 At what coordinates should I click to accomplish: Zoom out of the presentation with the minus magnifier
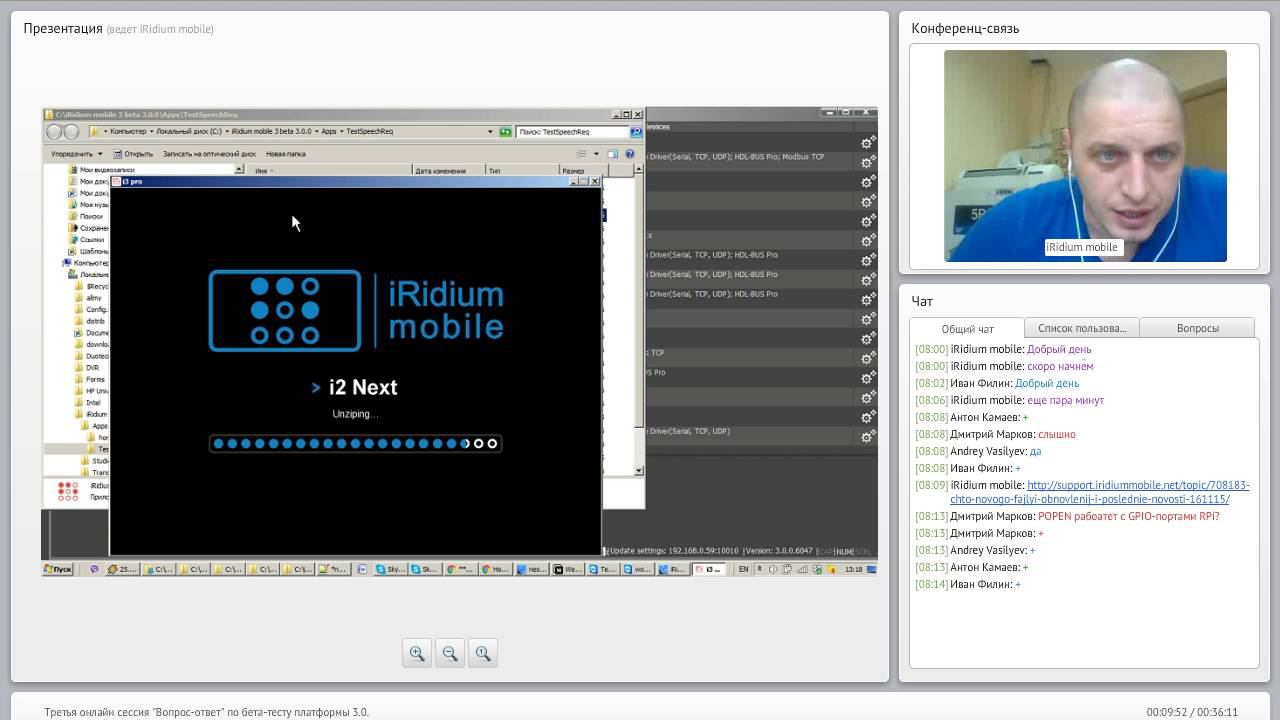(450, 653)
